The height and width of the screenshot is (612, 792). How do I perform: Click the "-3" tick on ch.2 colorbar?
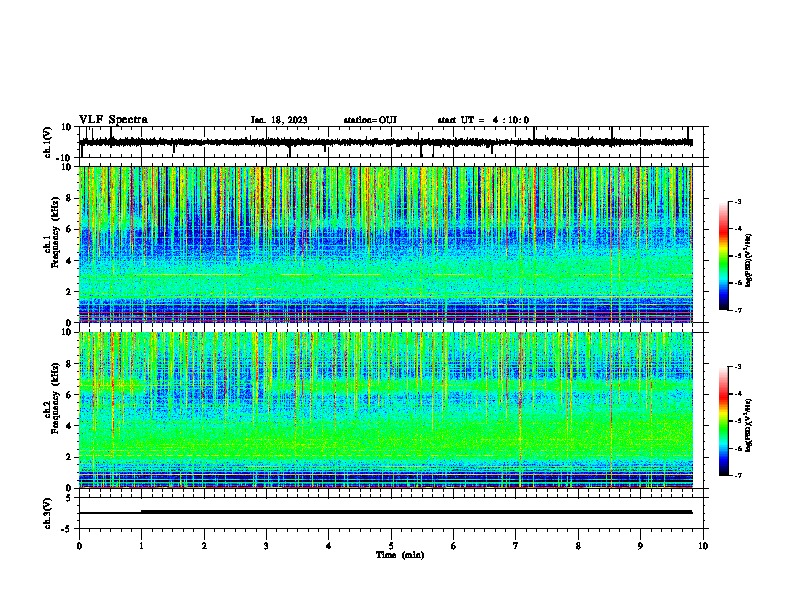click(x=738, y=367)
